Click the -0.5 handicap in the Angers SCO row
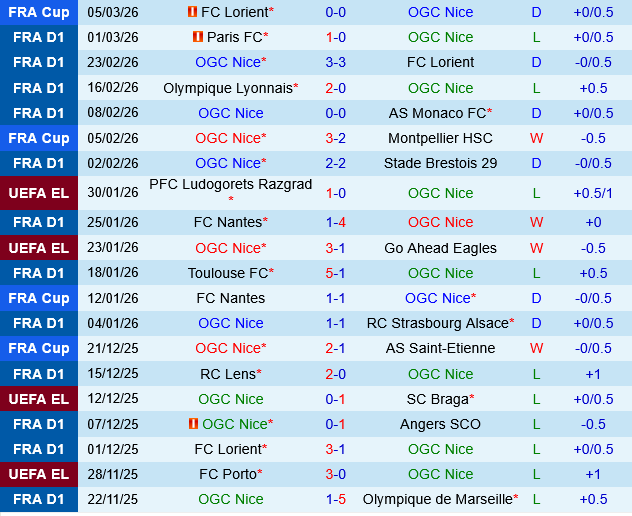632x516 pixels. 593,424
